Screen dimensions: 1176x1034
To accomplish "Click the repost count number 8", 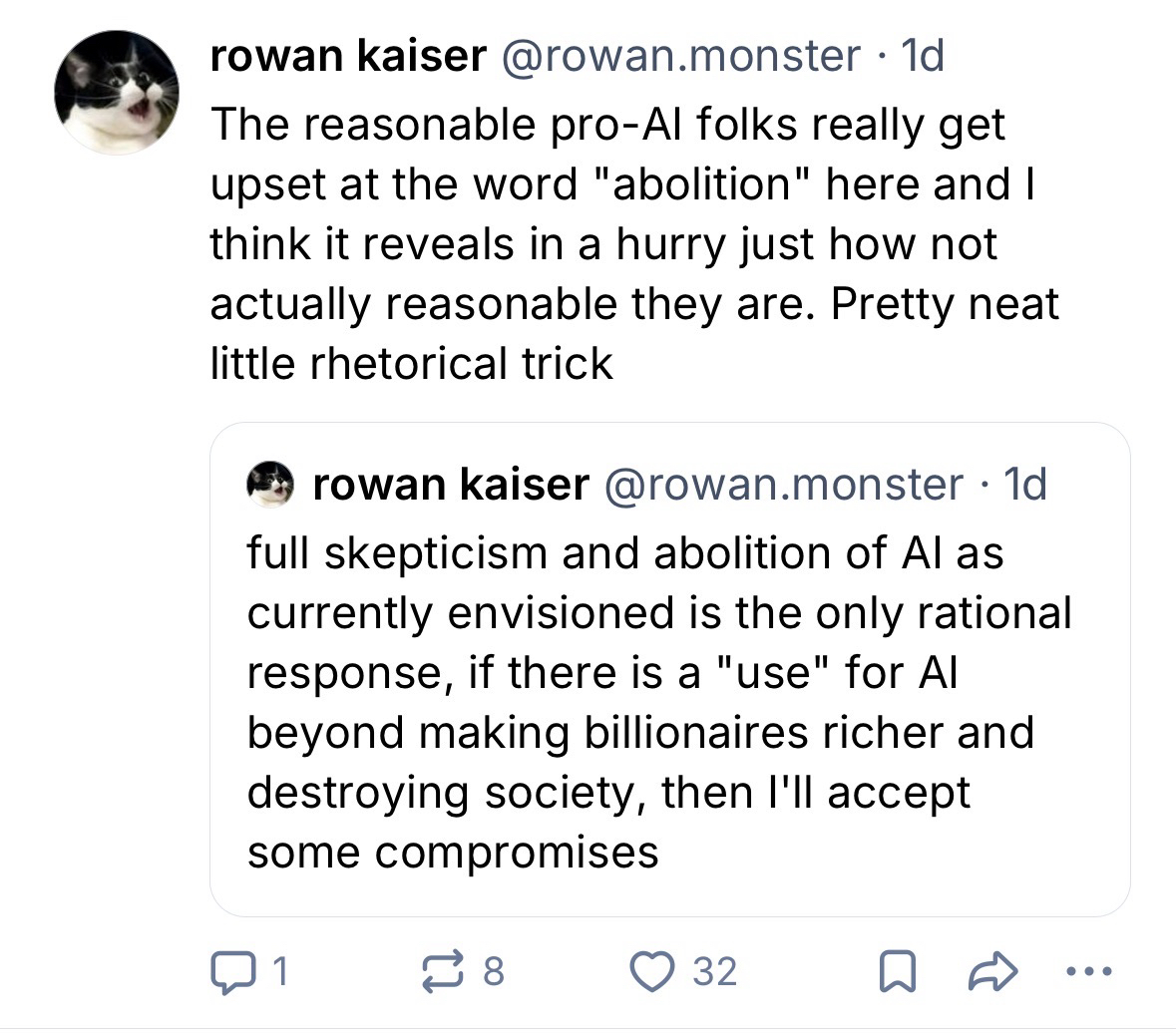I will (x=493, y=971).
